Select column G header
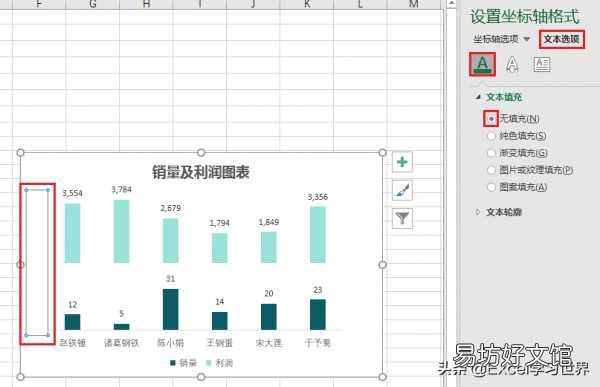 tap(93, 4)
